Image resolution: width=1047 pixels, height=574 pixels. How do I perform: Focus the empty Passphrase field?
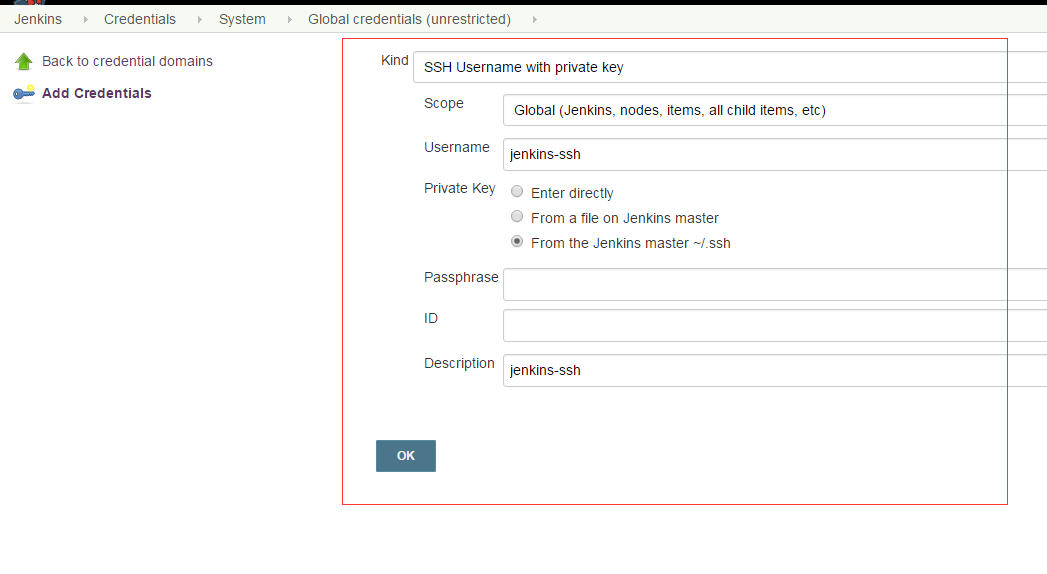(775, 284)
